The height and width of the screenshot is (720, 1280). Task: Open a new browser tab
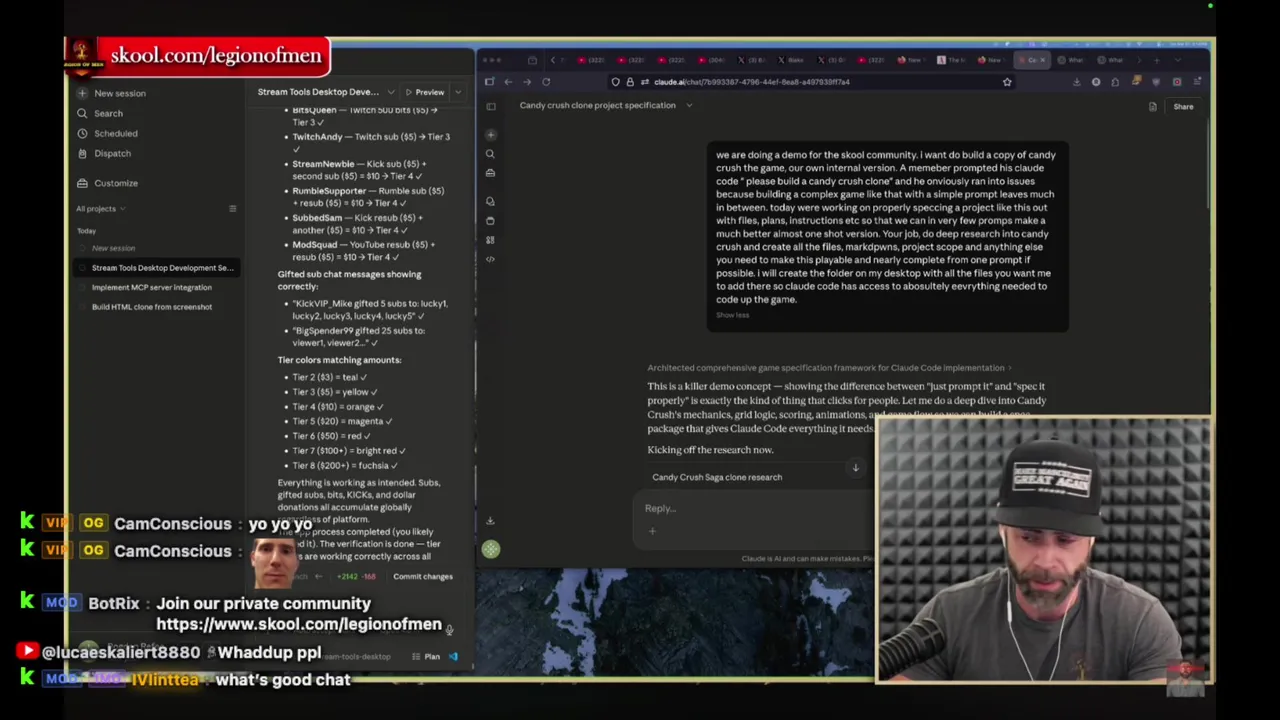pos(1157,60)
